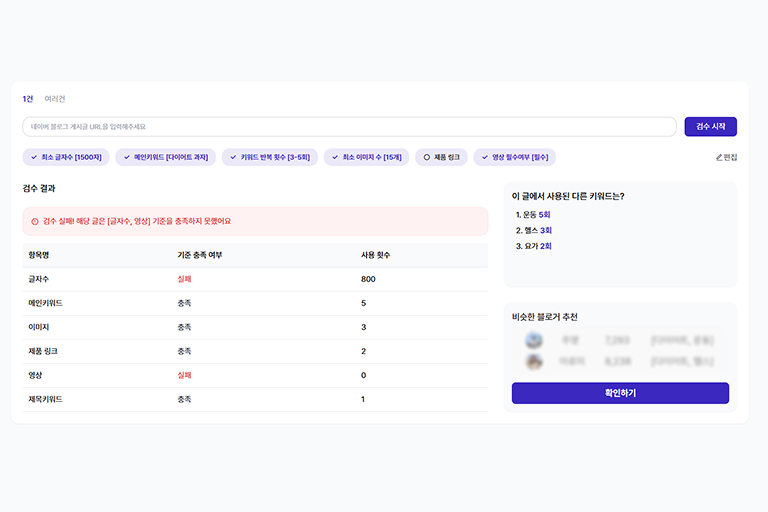The width and height of the screenshot is (768, 512).
Task: Click the value 800 in 글자수 row
Action: click(x=368, y=279)
